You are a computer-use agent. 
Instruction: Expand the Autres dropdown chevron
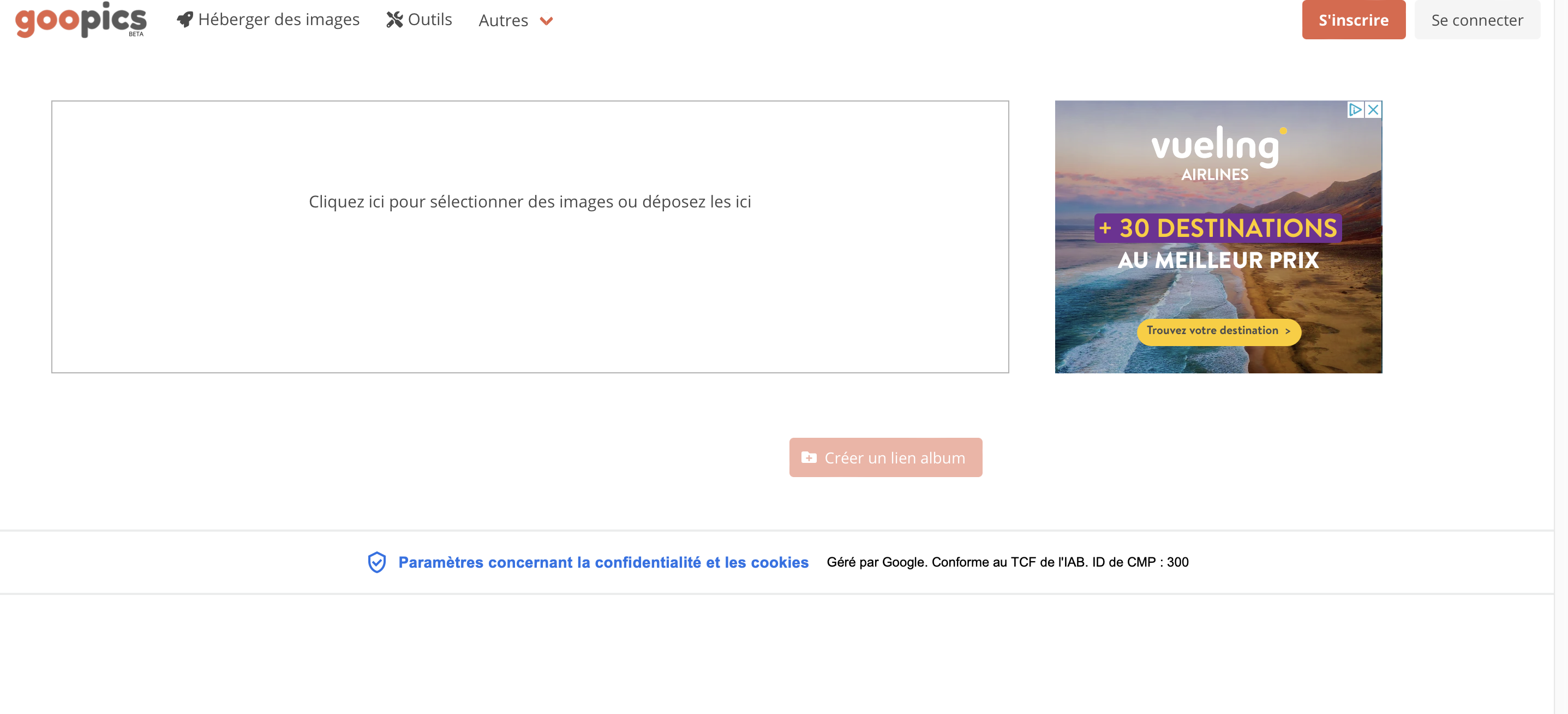point(546,21)
